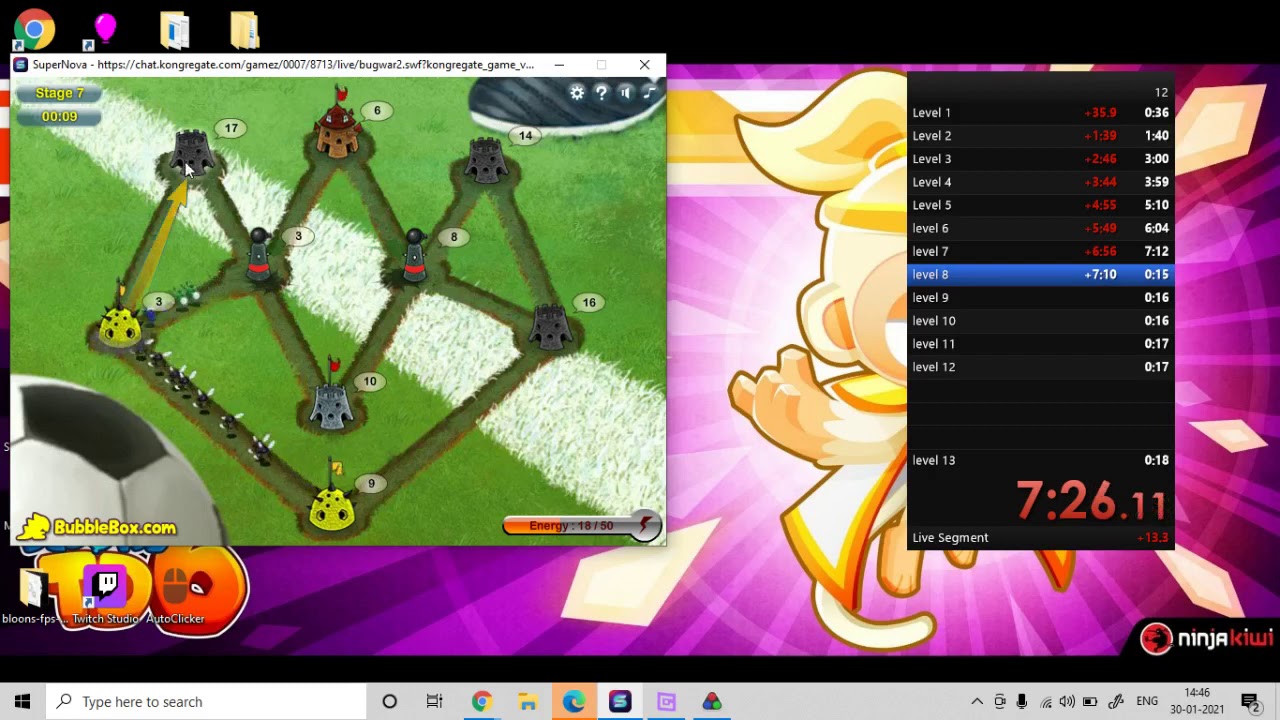Open the tray Wi-Fi network icon
Image resolution: width=1280 pixels, height=720 pixels.
(1045, 702)
